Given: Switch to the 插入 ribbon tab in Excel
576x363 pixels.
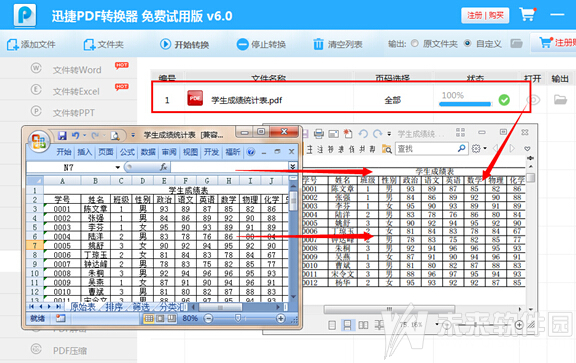Looking at the screenshot, I should [84, 152].
